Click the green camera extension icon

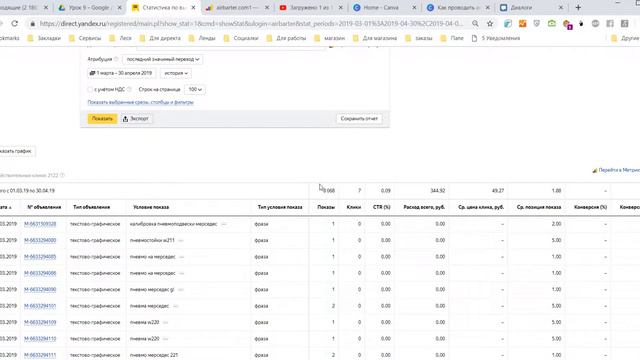[552, 24]
